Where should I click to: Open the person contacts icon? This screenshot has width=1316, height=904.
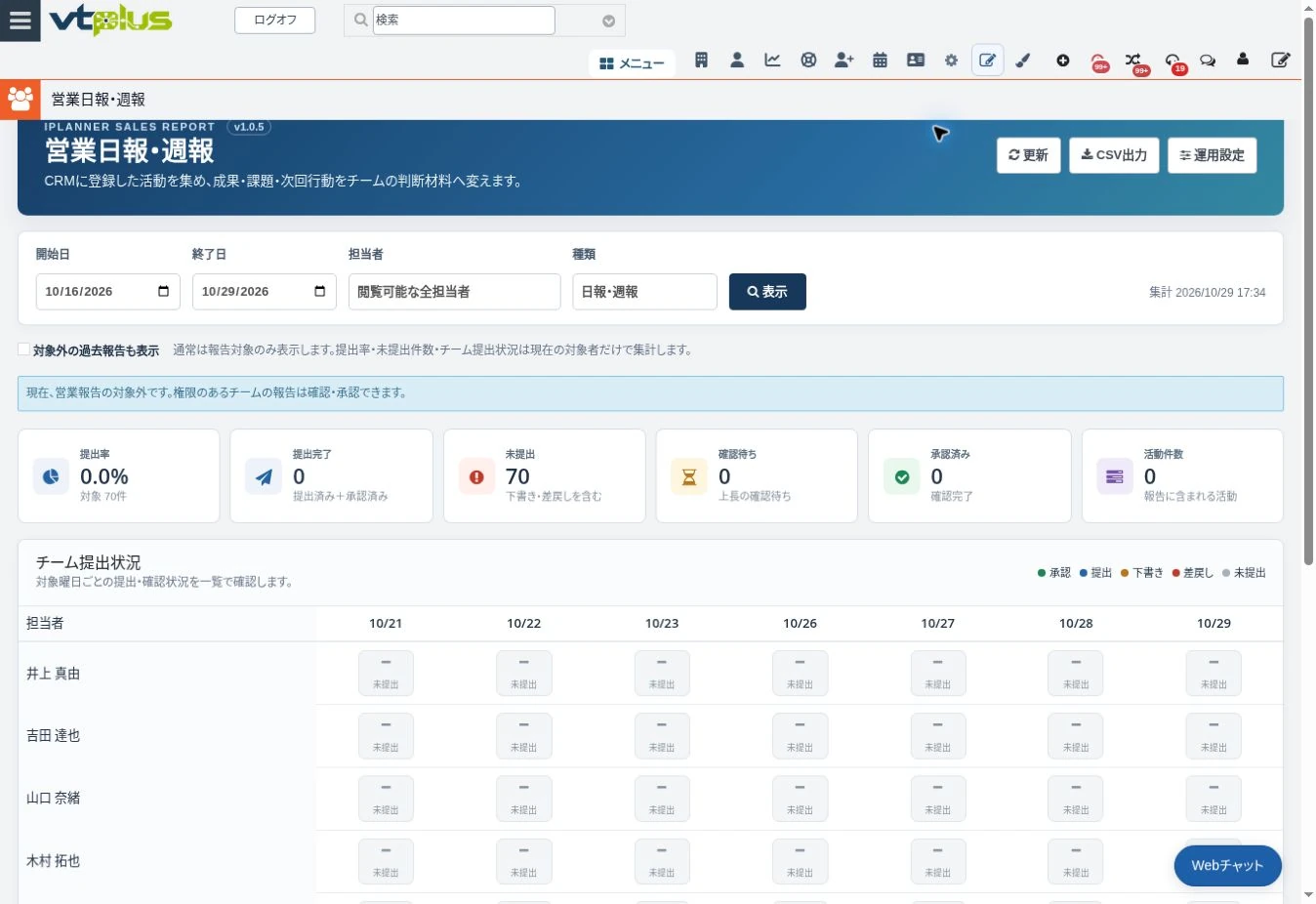pos(737,61)
